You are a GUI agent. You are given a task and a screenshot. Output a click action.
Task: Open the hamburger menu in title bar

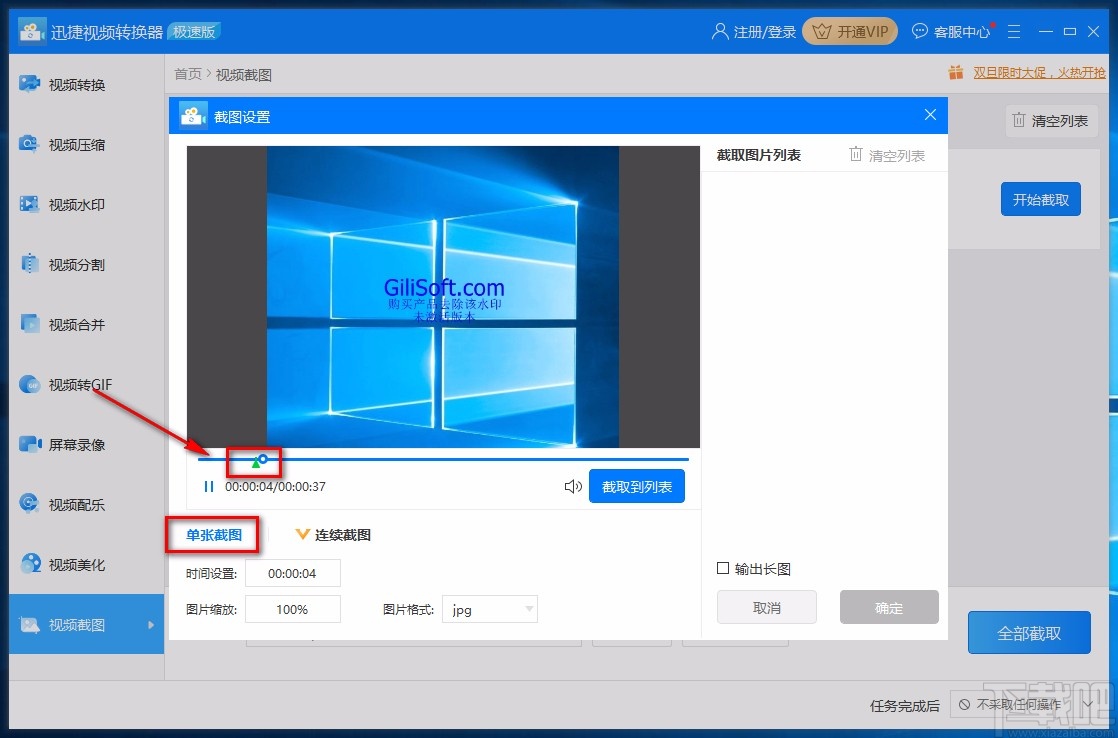(x=1013, y=31)
